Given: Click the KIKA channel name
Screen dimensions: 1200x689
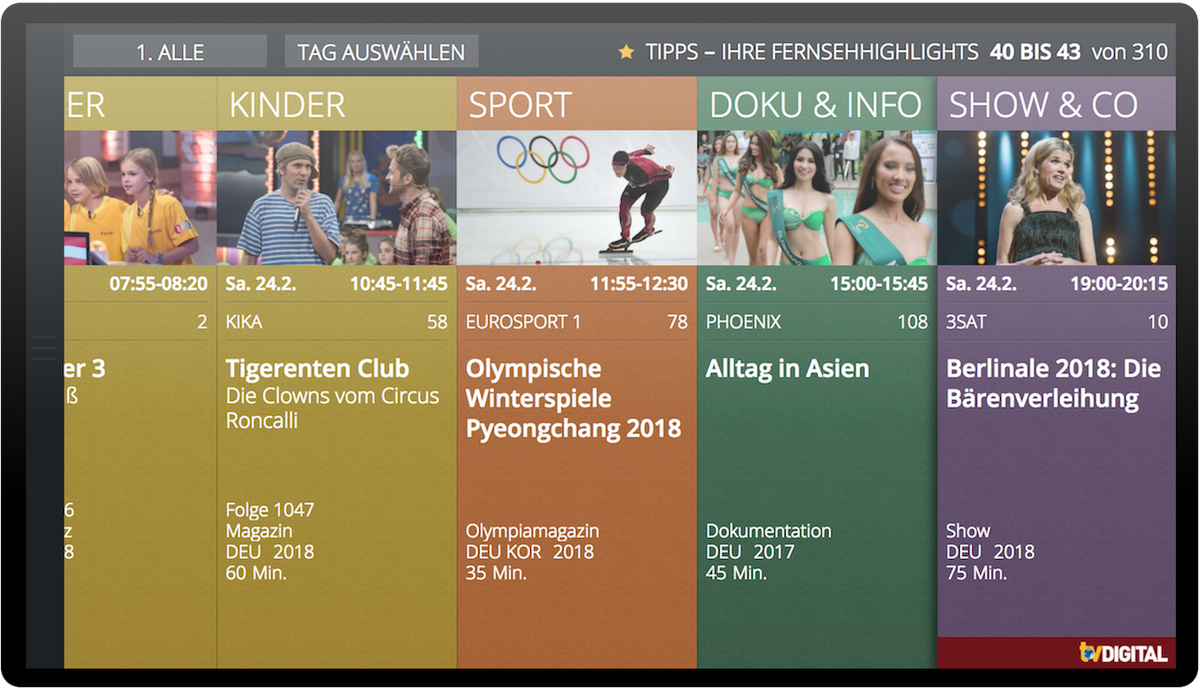Looking at the screenshot, I should point(244,322).
